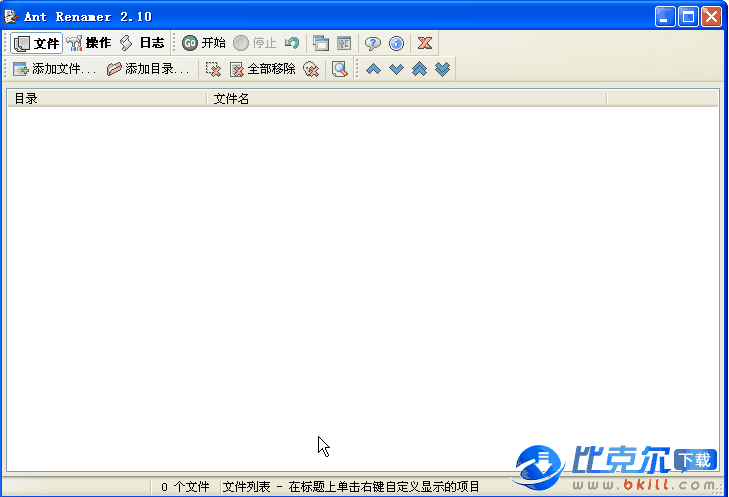Click the undo rename arrow icon
729x497 pixels.
click(292, 43)
